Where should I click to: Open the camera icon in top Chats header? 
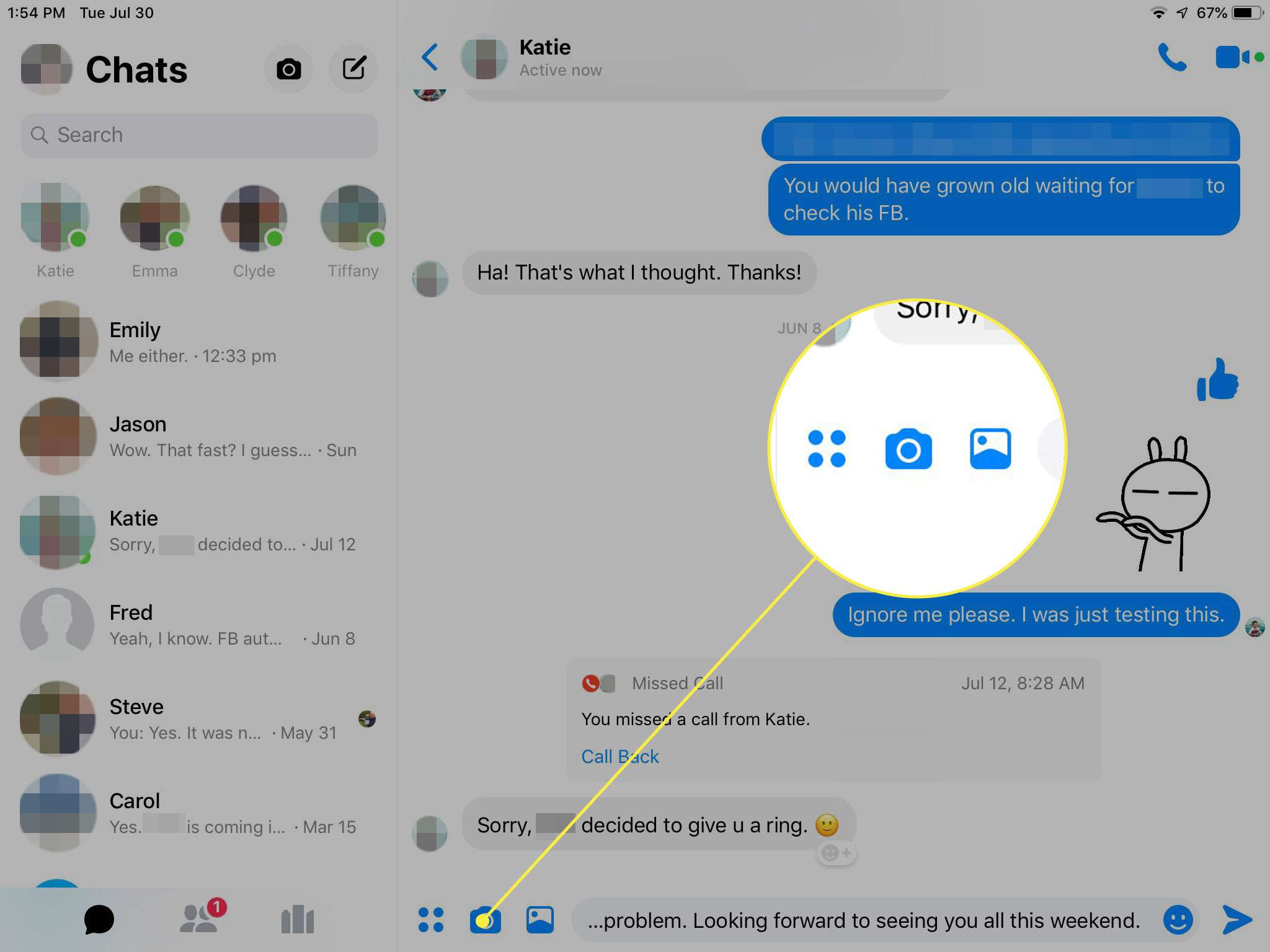click(290, 67)
